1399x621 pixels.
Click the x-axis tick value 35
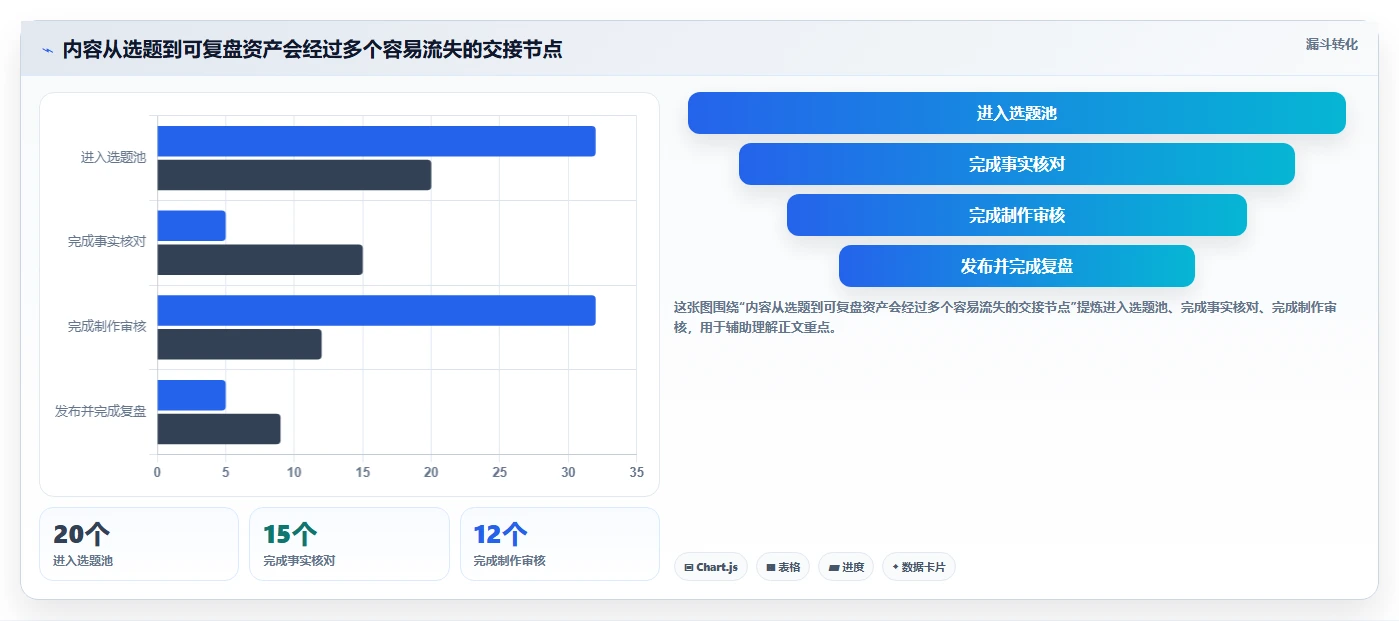click(636, 473)
